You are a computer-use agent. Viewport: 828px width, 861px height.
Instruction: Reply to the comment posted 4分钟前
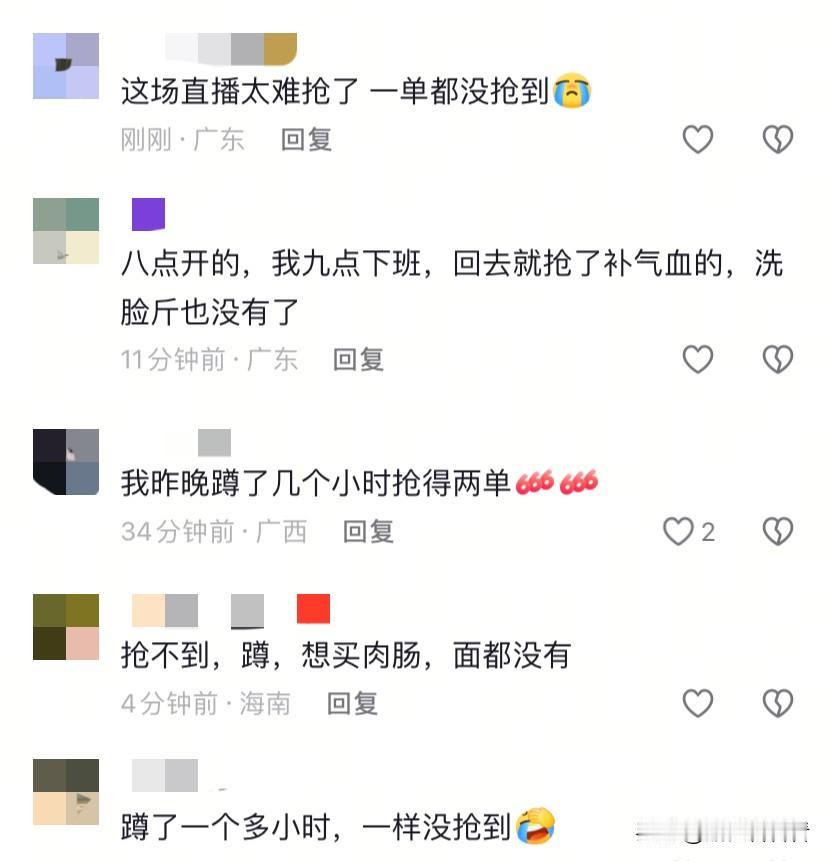(353, 703)
